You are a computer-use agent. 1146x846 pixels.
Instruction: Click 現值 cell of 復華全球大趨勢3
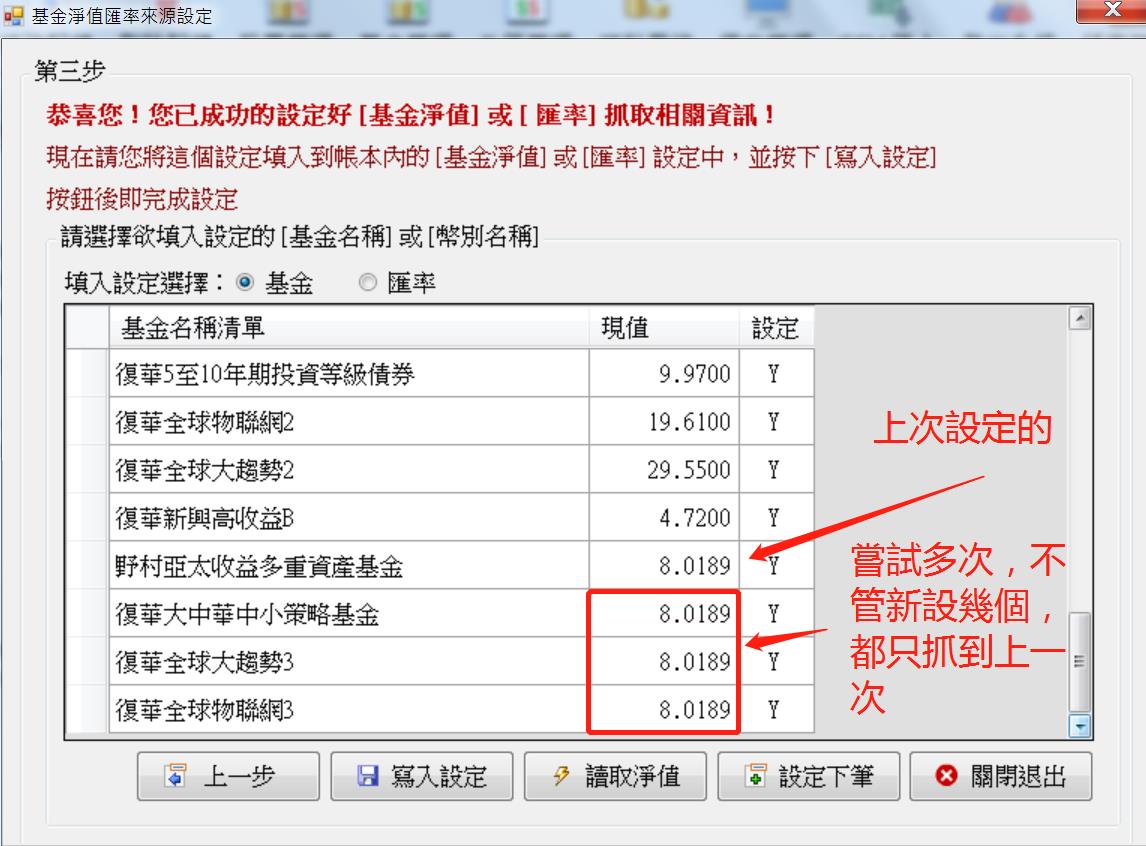point(664,662)
